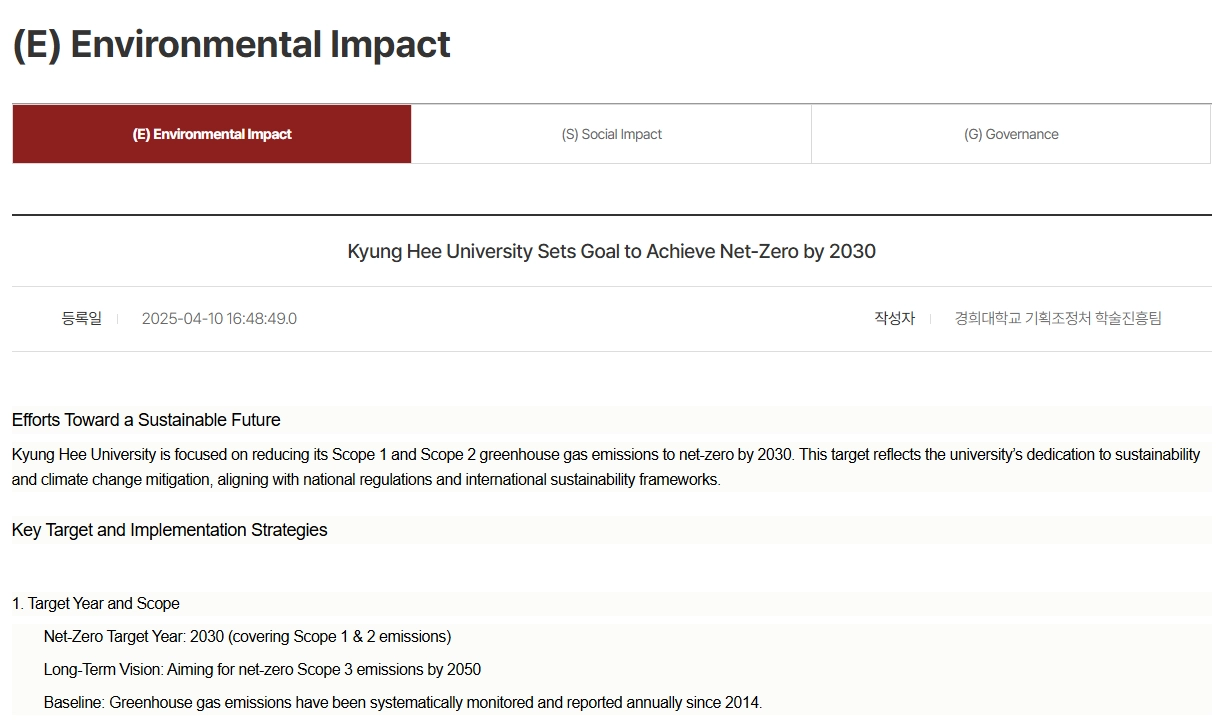Click the large (E) Environmental Impact page heading

click(x=231, y=45)
